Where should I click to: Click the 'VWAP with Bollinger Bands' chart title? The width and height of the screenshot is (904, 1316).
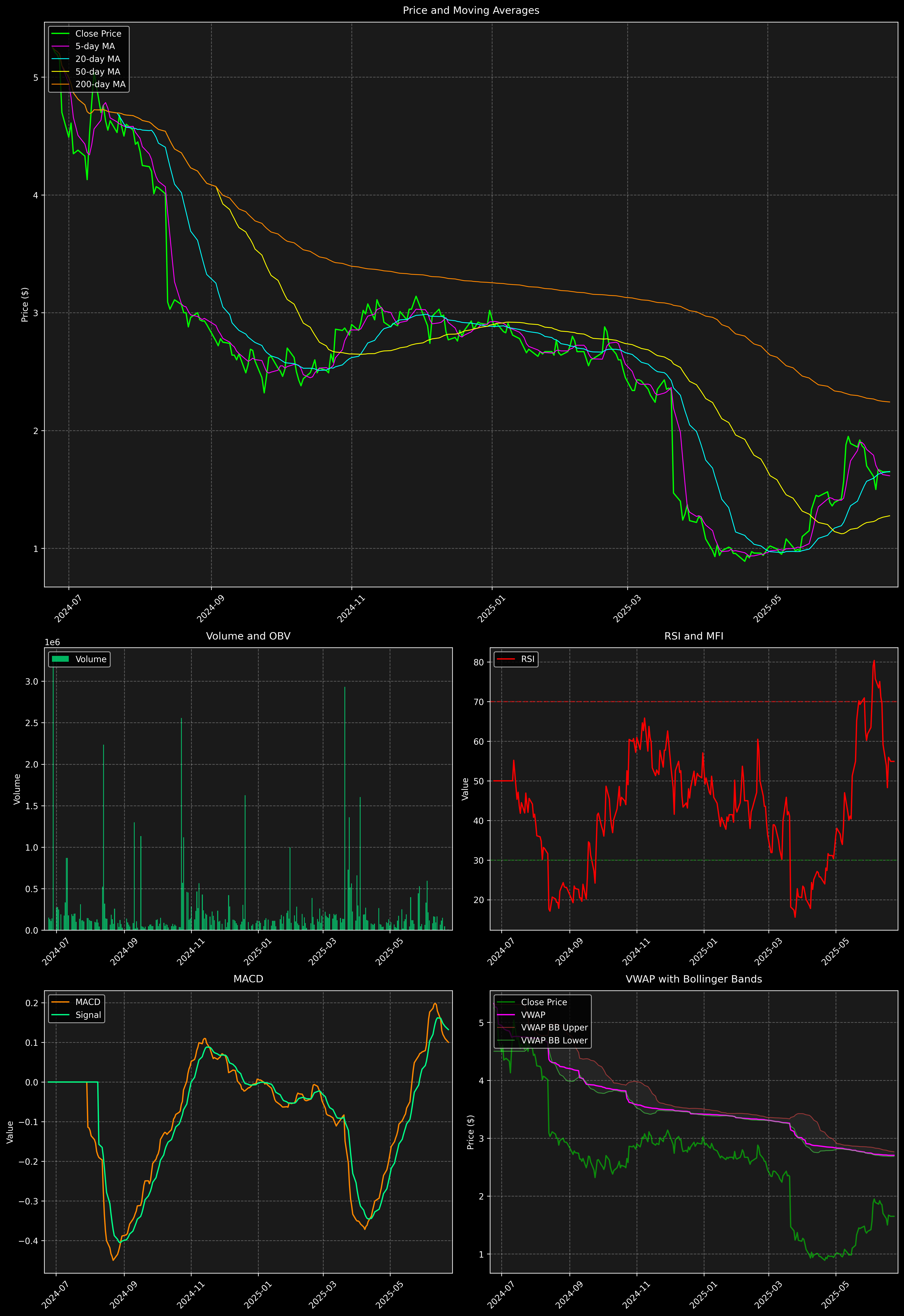pyautogui.click(x=694, y=979)
